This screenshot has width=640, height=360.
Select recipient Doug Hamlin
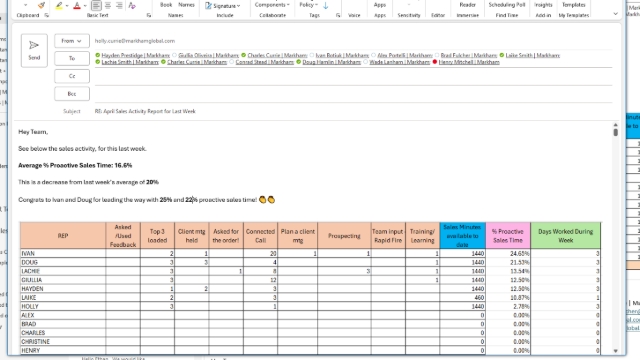pyautogui.click(x=331, y=62)
